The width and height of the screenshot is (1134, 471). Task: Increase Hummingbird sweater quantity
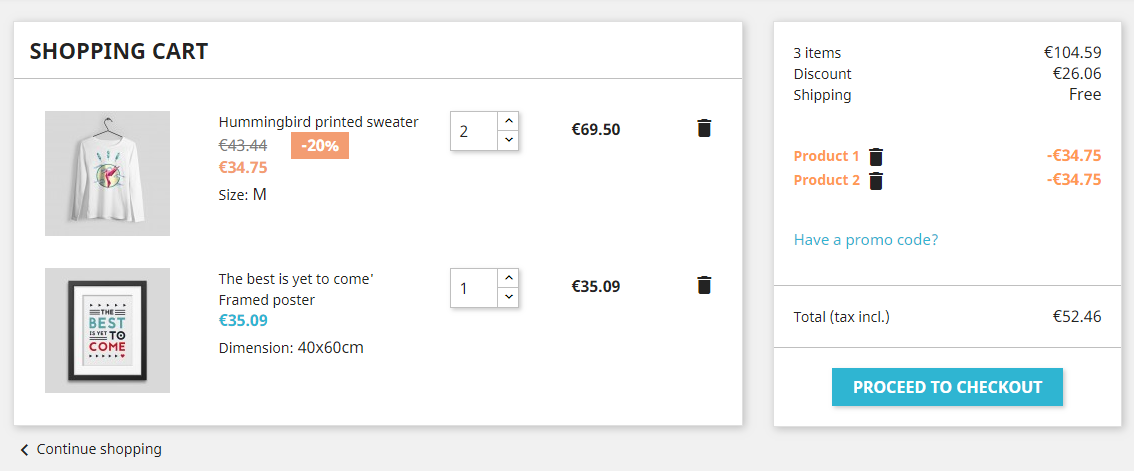508,120
